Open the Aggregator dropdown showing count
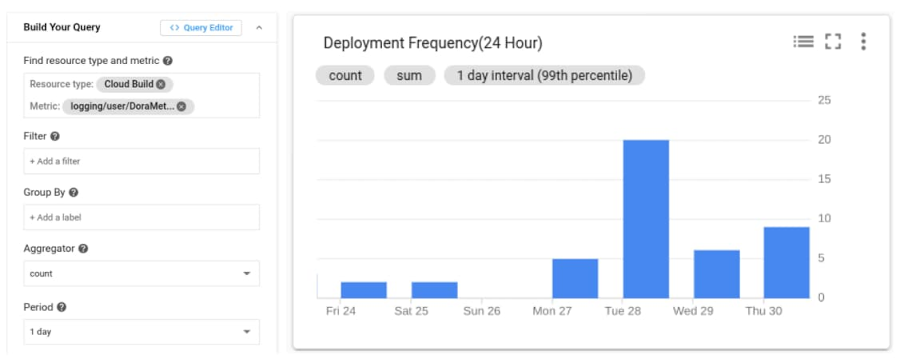The height and width of the screenshot is (363, 900). 141,273
